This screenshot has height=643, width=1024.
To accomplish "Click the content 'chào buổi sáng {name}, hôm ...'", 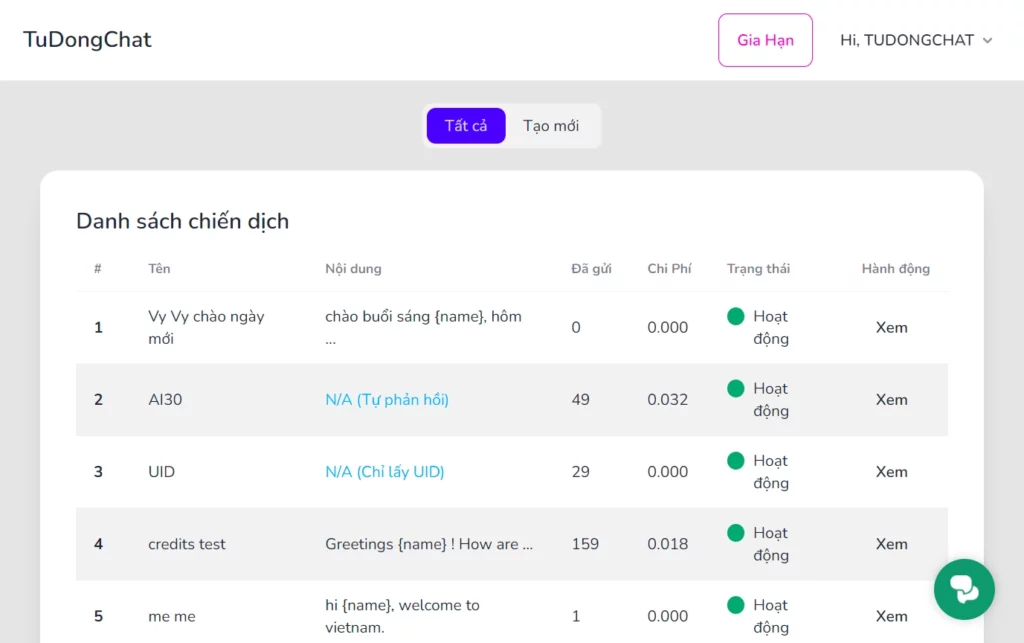I will pos(423,327).
